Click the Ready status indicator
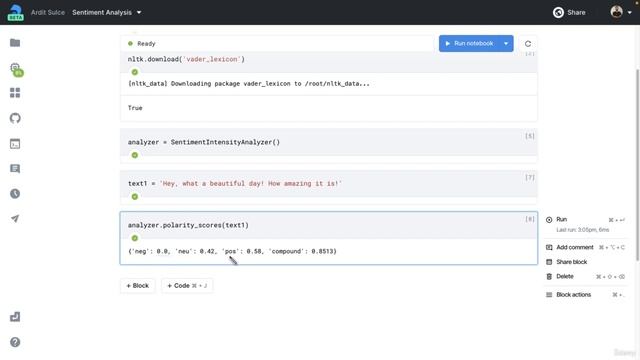The width and height of the screenshot is (640, 360). click(142, 44)
